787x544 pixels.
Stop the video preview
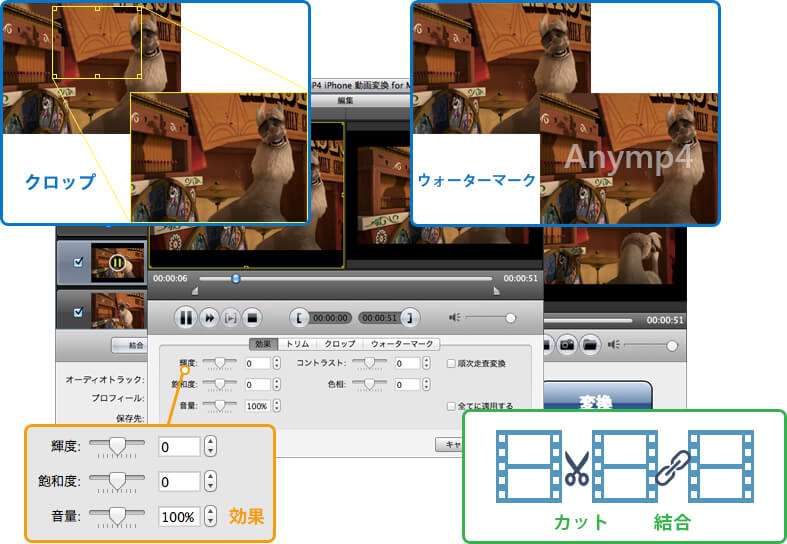click(252, 318)
